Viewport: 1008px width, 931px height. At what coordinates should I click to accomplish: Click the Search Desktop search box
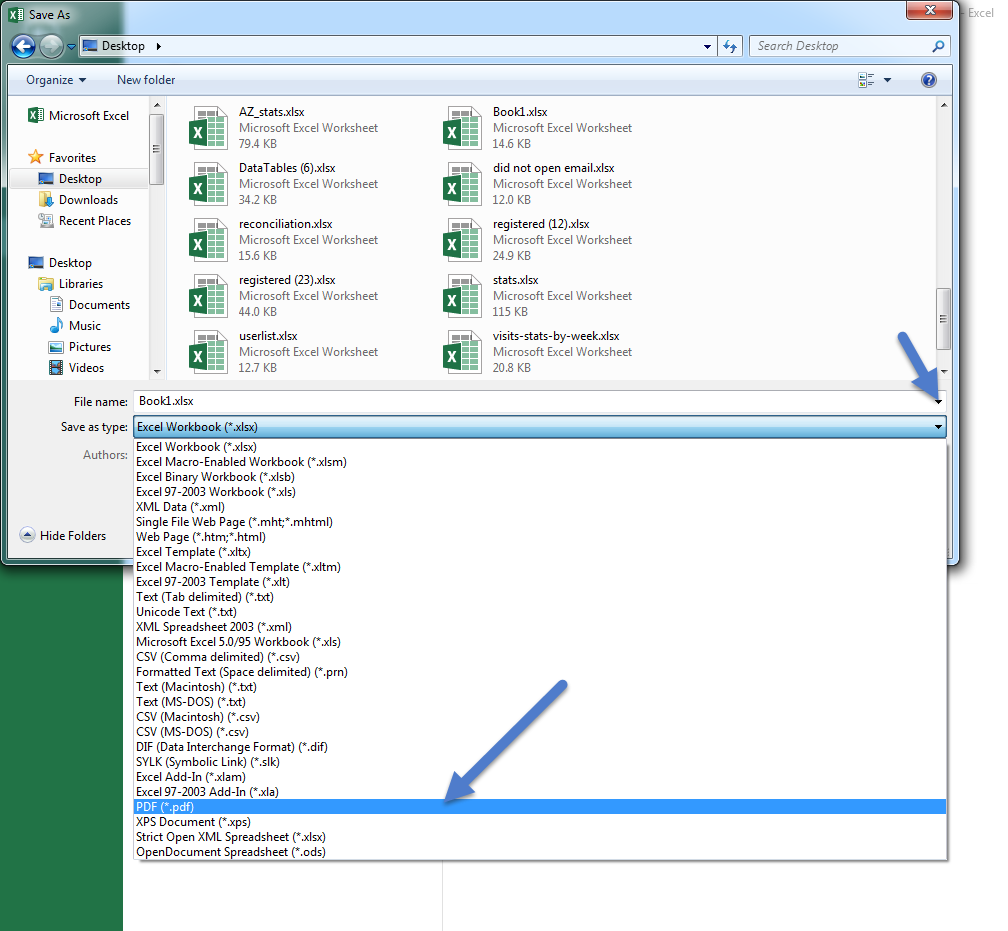click(848, 46)
